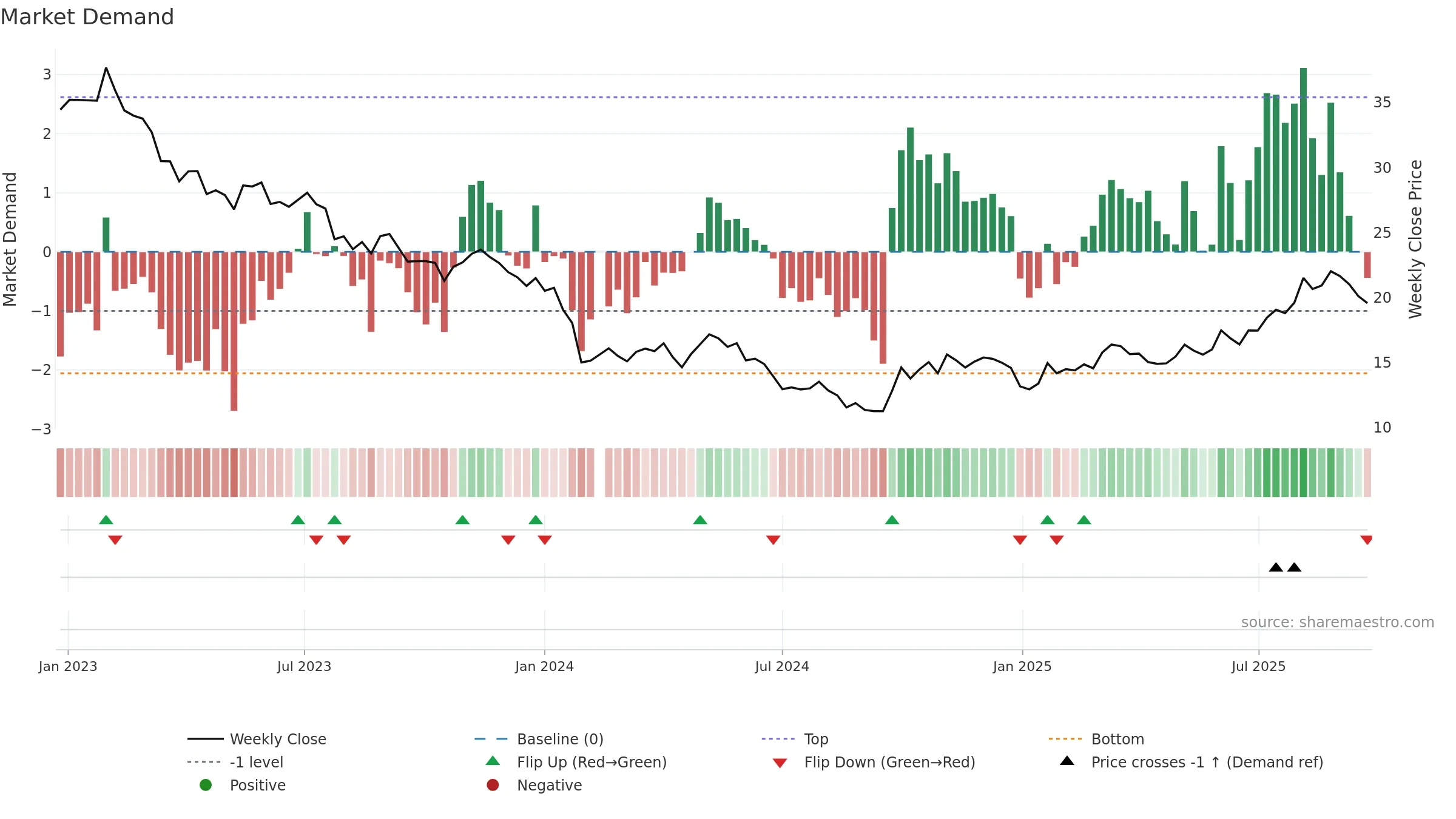Select the Flip Up marker around October 2023
This screenshot has height=819, width=1456.
[462, 520]
